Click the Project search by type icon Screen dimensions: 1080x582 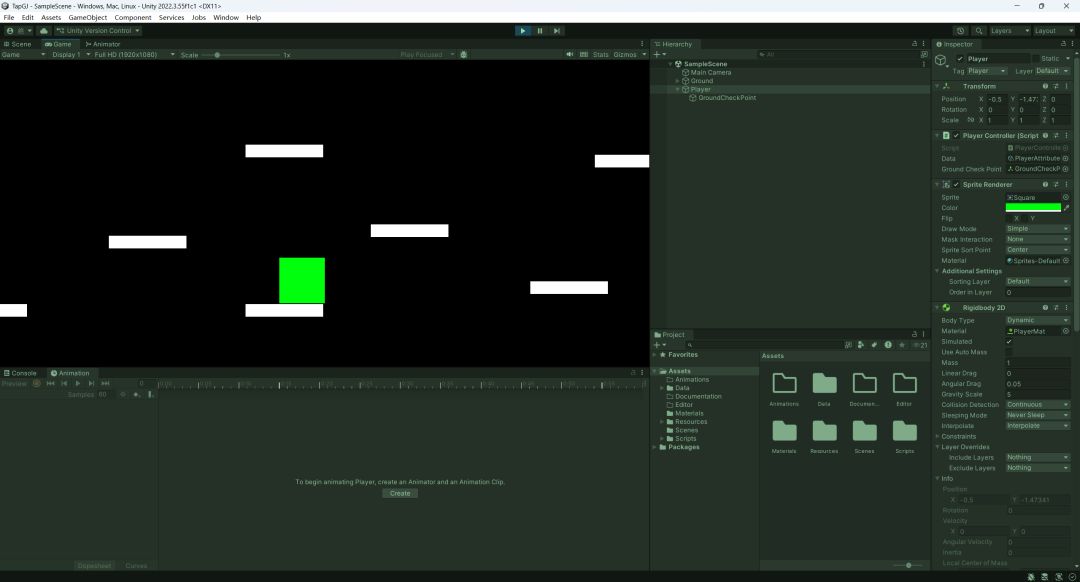tap(861, 345)
